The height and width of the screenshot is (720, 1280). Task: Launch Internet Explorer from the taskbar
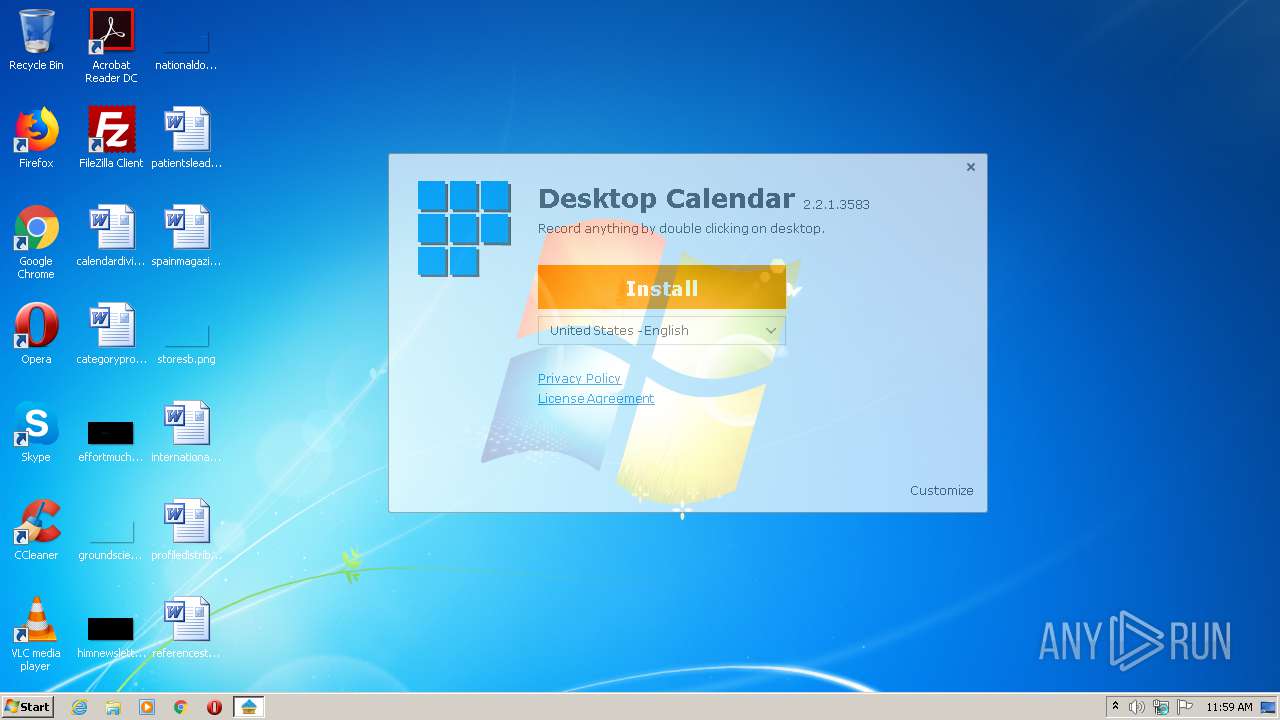[x=79, y=707]
